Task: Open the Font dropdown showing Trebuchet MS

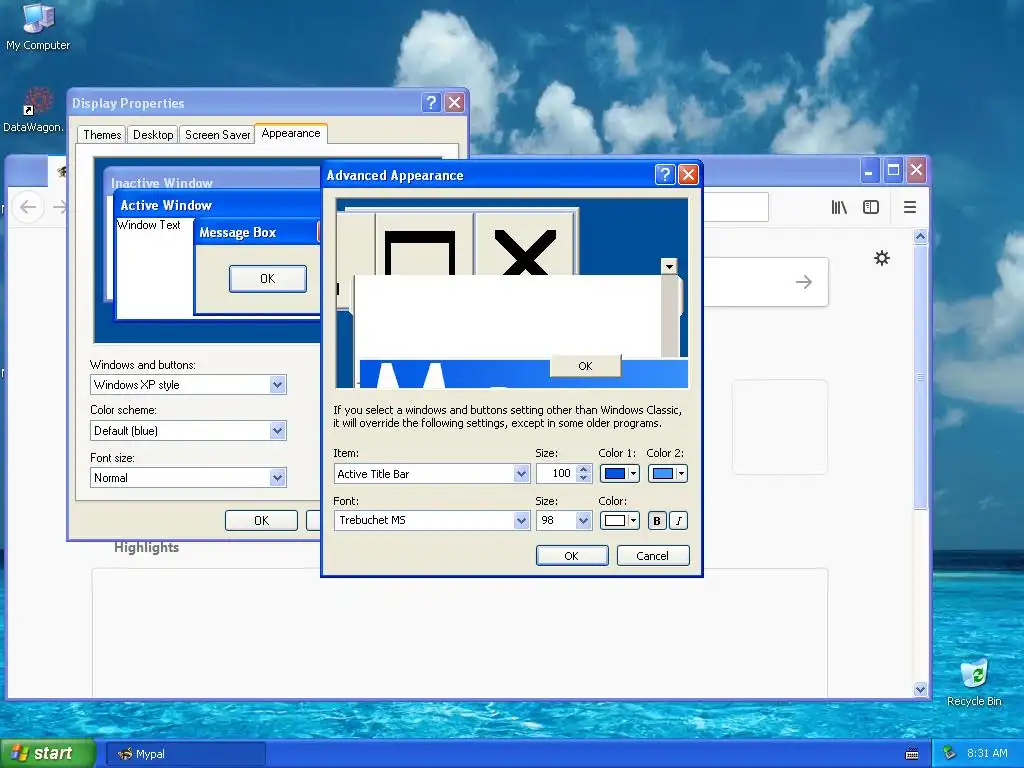Action: [521, 520]
